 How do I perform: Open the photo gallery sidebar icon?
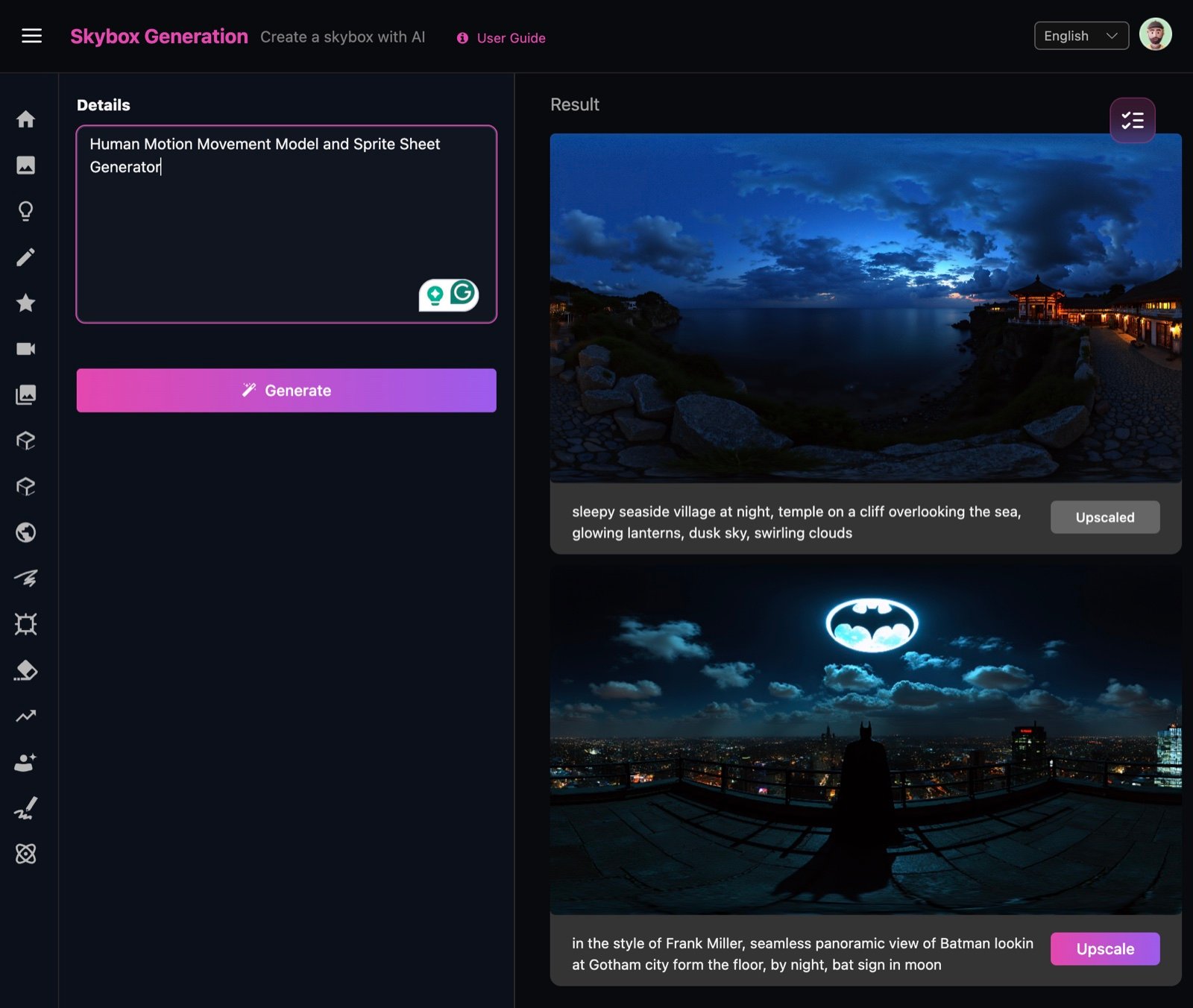point(26,394)
